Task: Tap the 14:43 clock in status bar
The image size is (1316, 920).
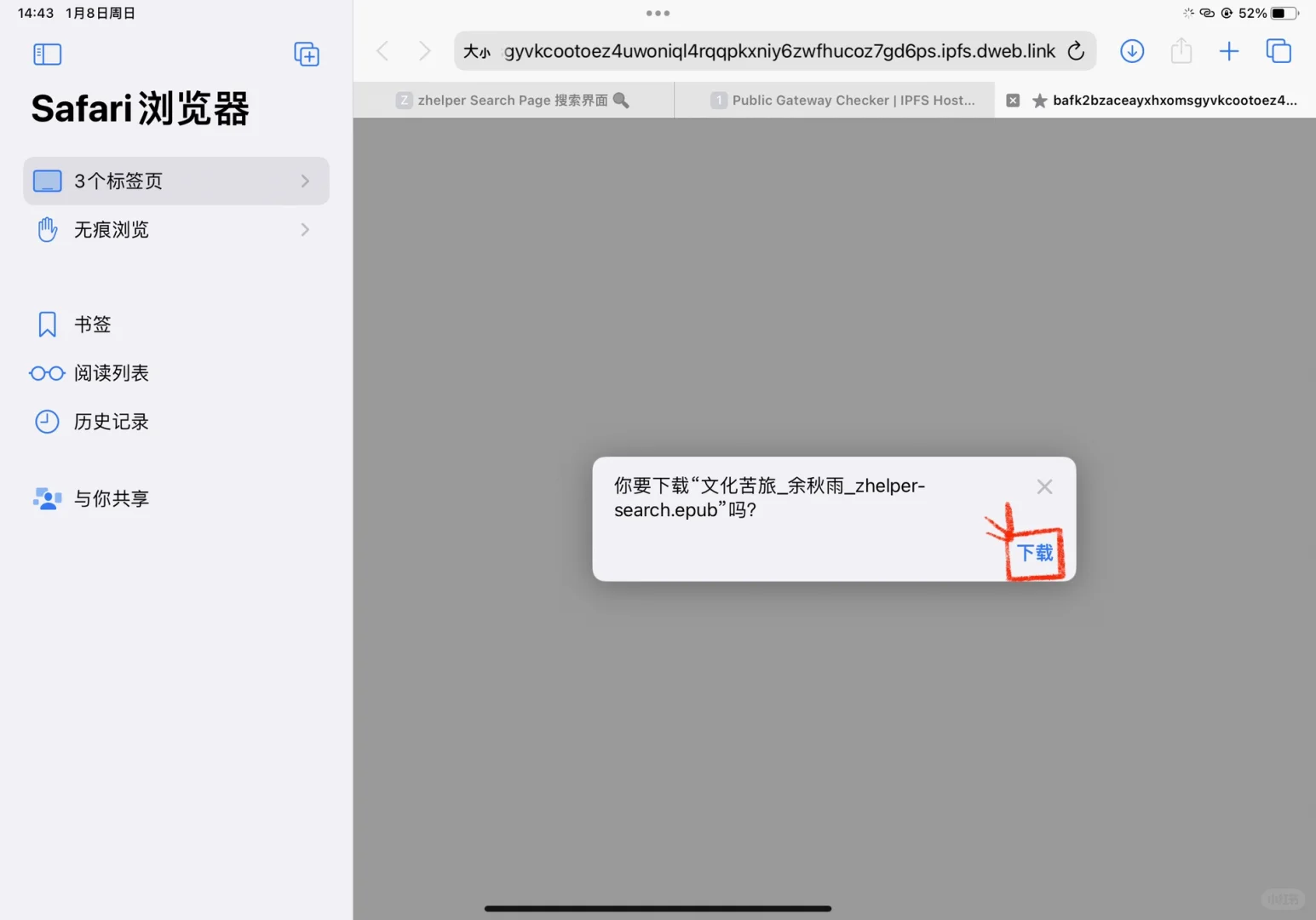Action: point(36,13)
